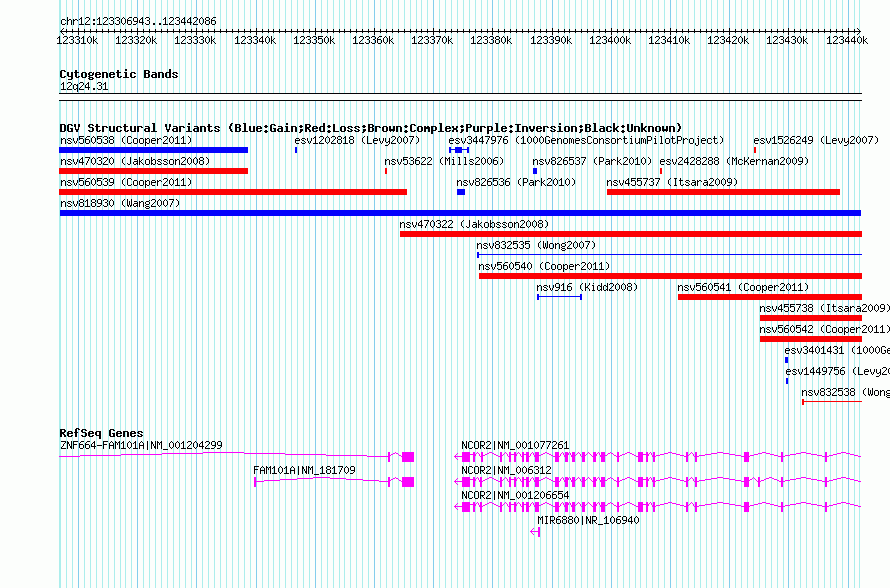The height and width of the screenshot is (588, 890).
Task: Click the nsv560539 (Cooper2011) red bar
Action: [233, 192]
